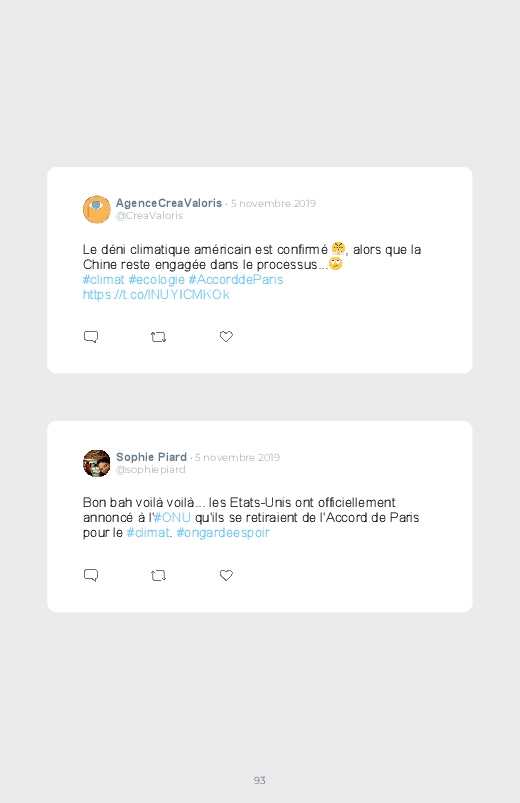The height and width of the screenshot is (803, 520).
Task: Click the @sophiepiard handle
Action: 151,470
